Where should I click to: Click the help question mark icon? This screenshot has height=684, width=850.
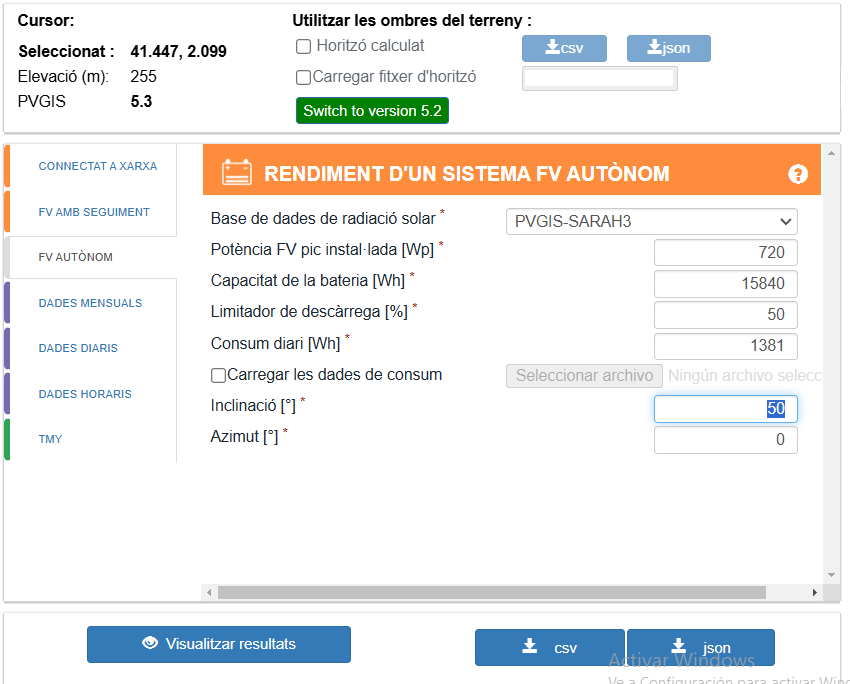[797, 174]
